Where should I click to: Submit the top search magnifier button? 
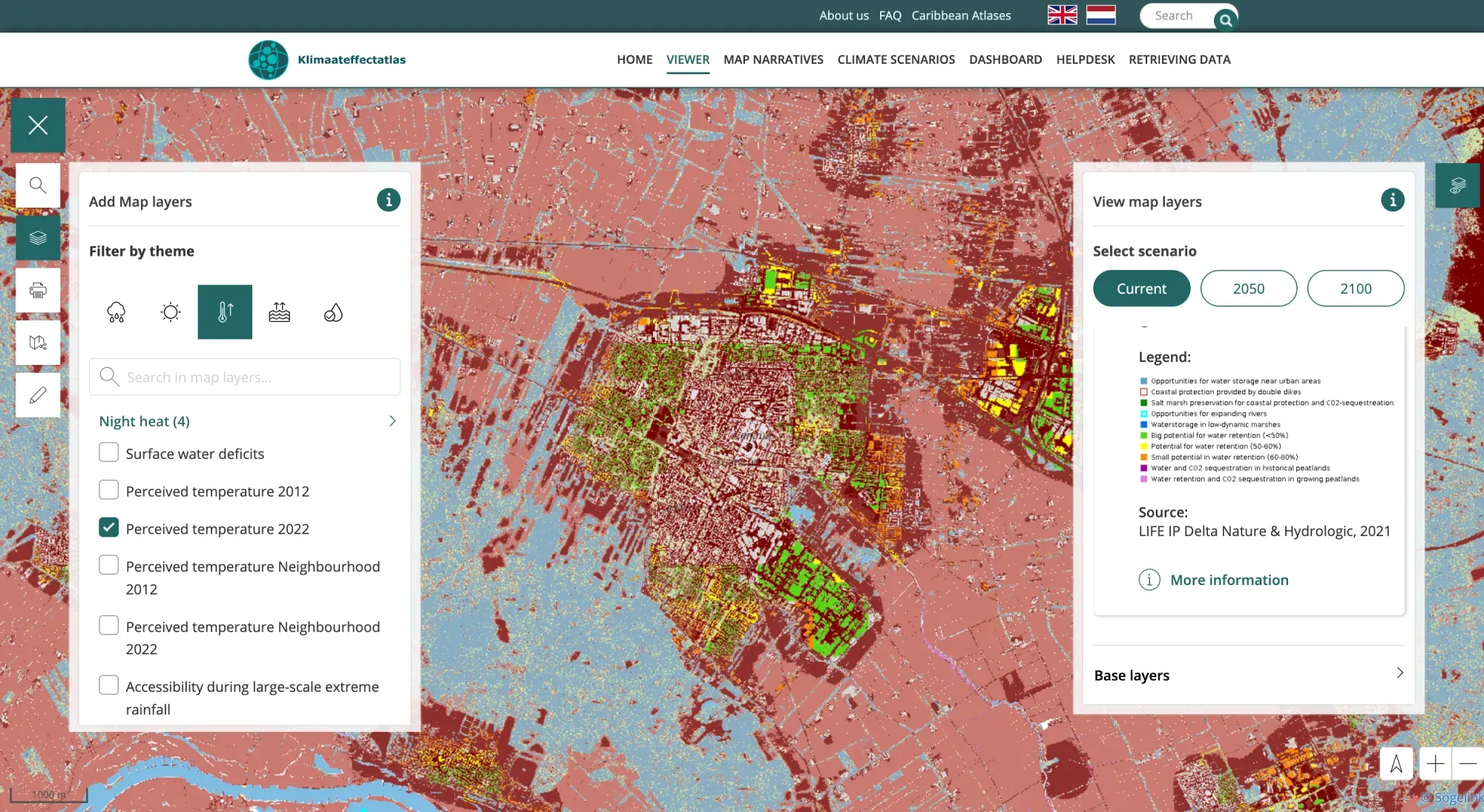click(x=1226, y=20)
